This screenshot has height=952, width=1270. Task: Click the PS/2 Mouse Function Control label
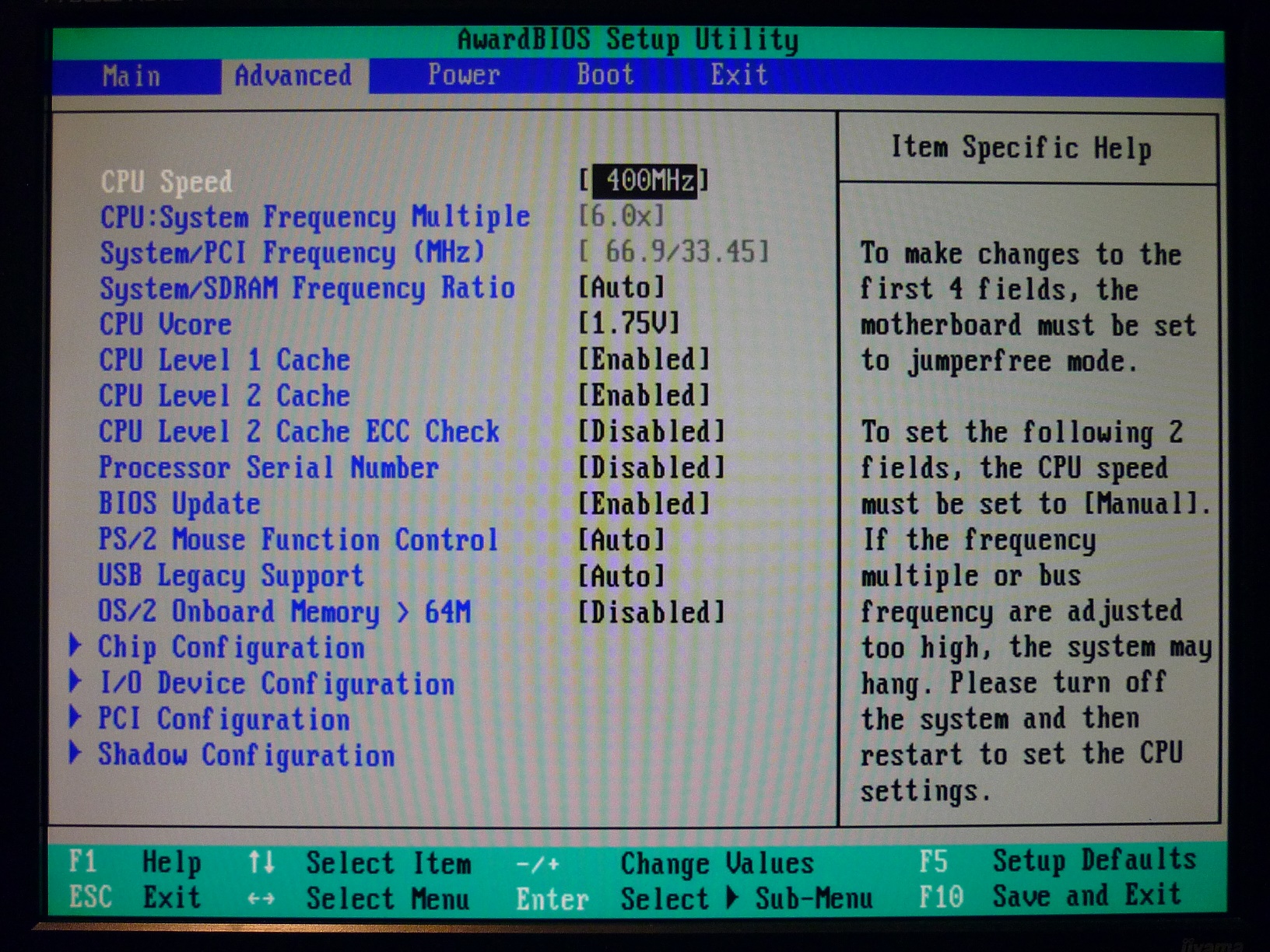(x=298, y=540)
